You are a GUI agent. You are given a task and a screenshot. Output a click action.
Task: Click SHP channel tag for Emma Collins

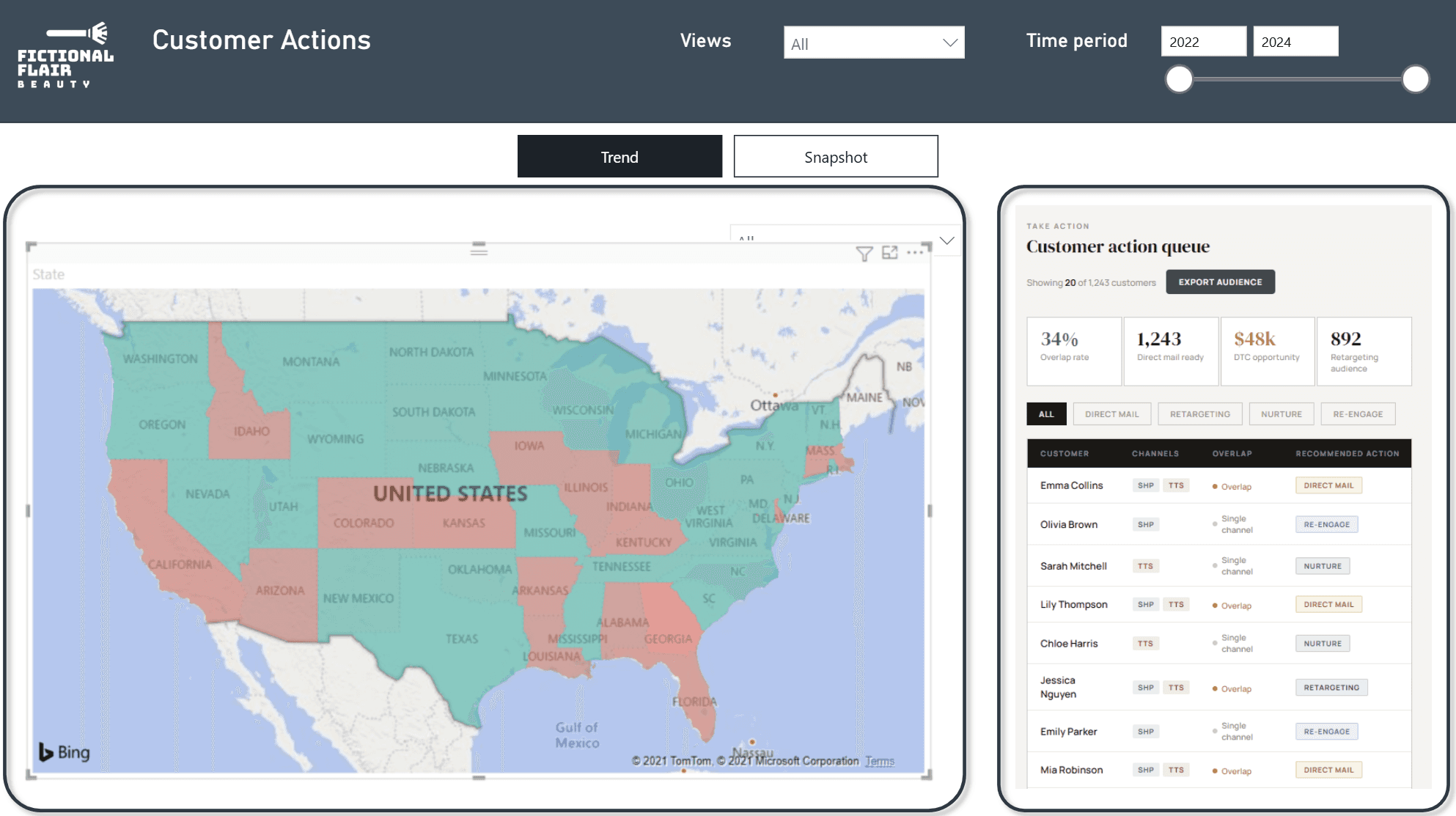click(1145, 485)
